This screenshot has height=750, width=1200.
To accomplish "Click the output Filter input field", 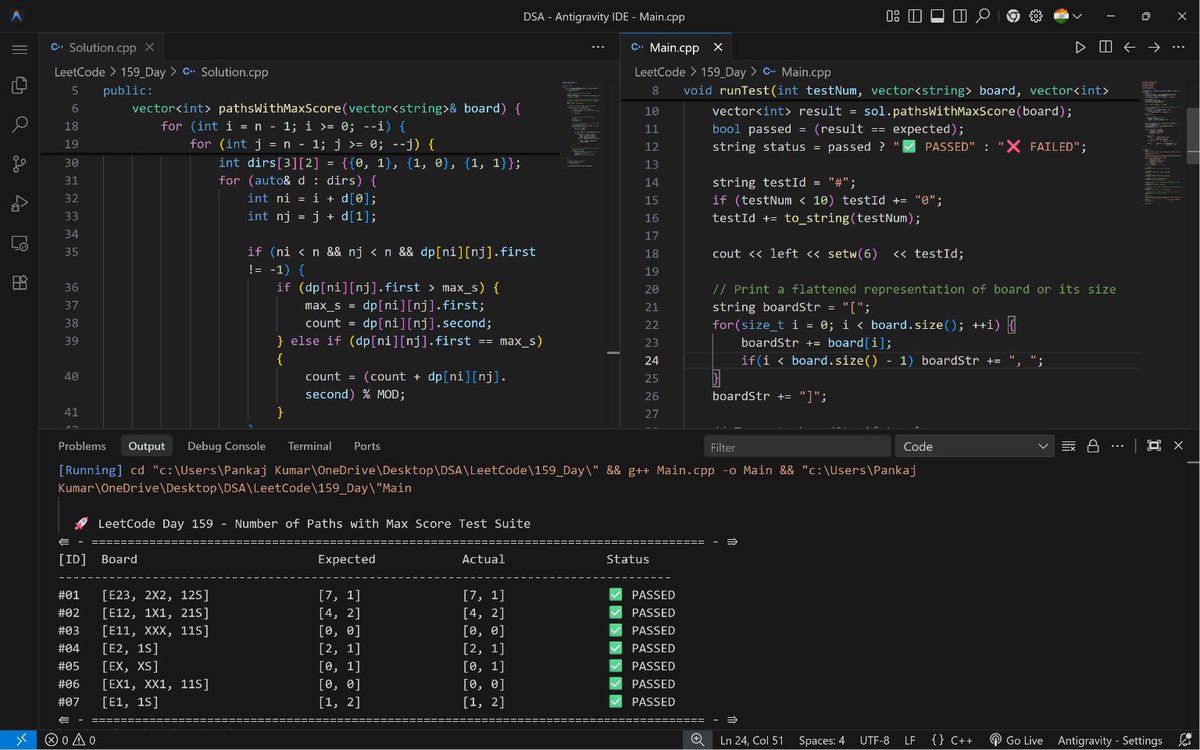I will tap(797, 447).
